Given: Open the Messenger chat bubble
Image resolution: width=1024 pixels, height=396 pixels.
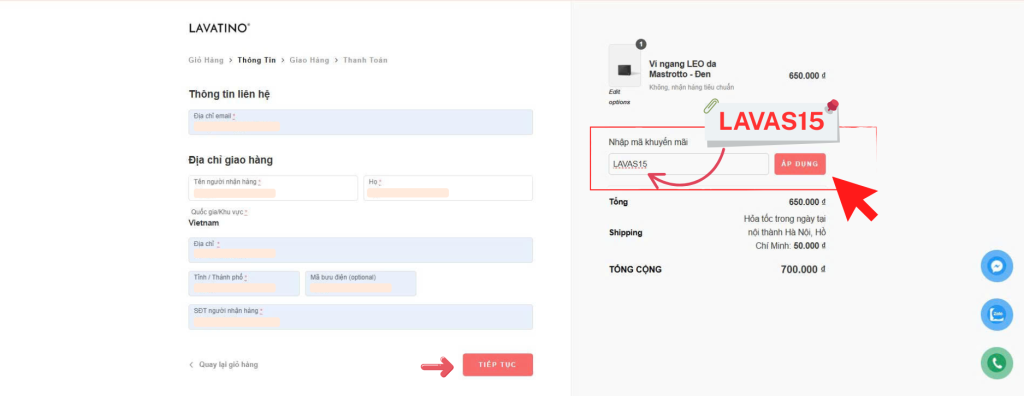Looking at the screenshot, I should [x=997, y=266].
